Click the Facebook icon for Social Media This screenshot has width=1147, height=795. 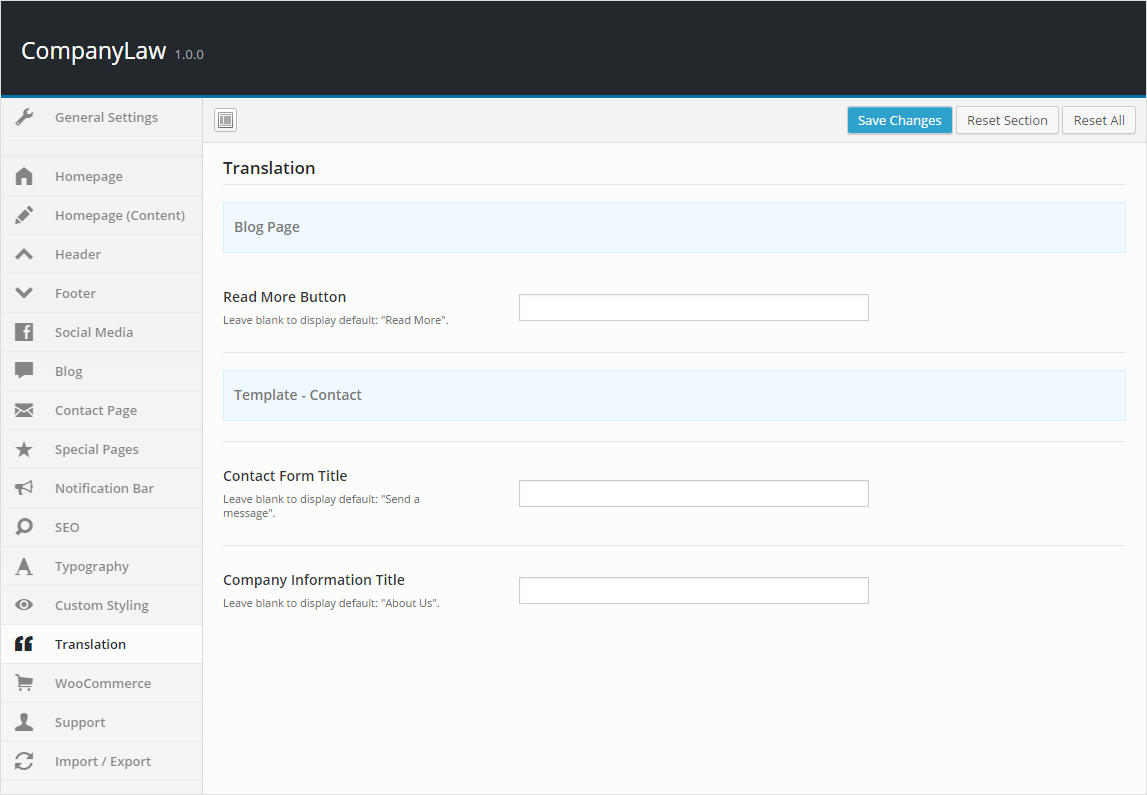(x=24, y=332)
